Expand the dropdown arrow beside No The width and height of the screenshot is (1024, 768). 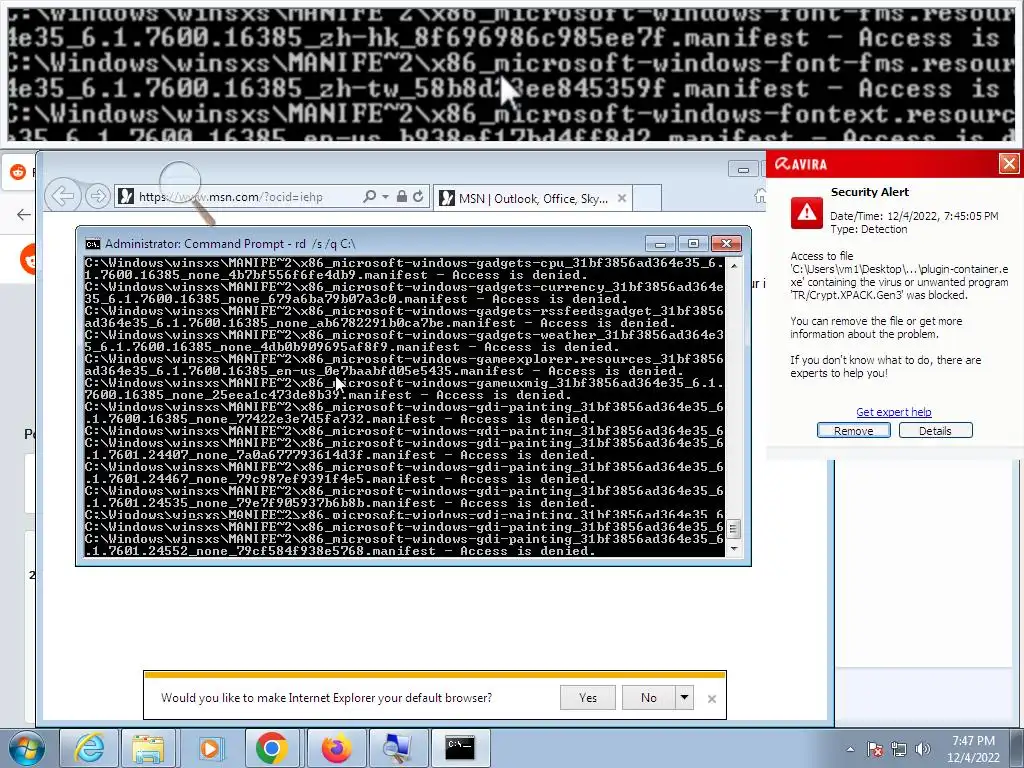click(684, 697)
